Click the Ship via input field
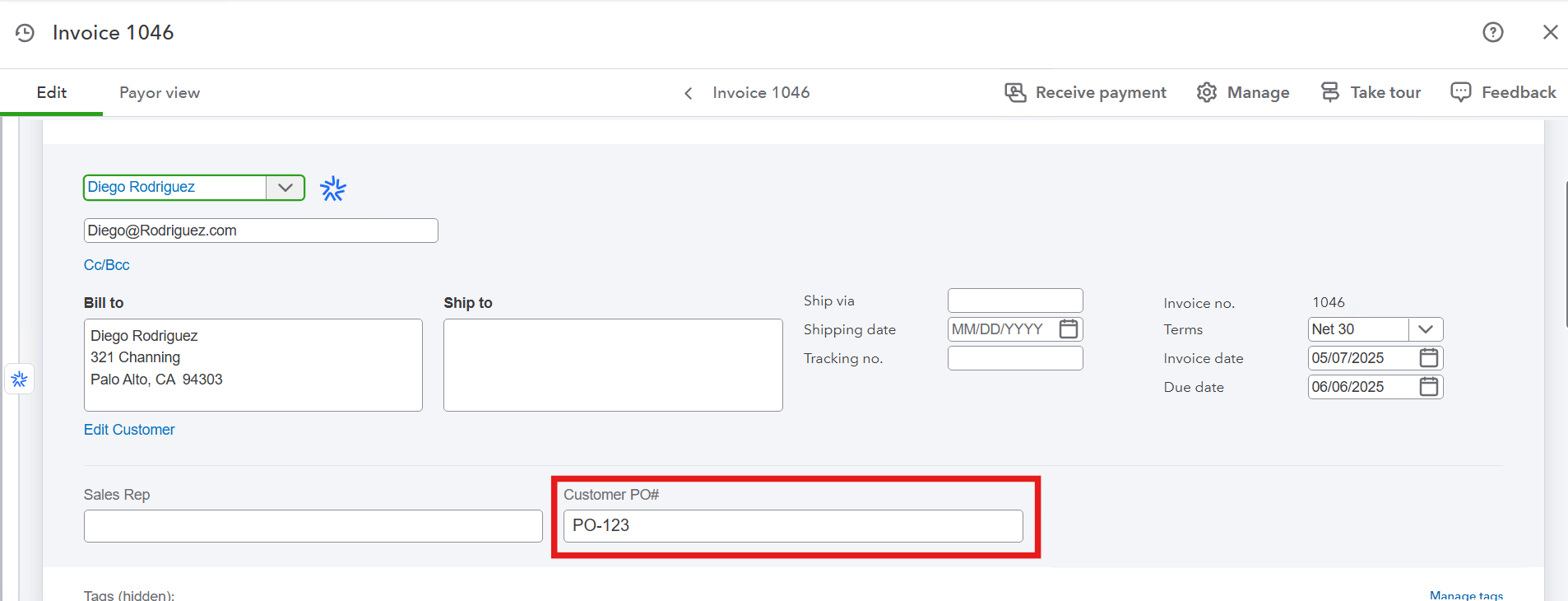Viewport: 1568px width, 601px height. click(1015, 300)
